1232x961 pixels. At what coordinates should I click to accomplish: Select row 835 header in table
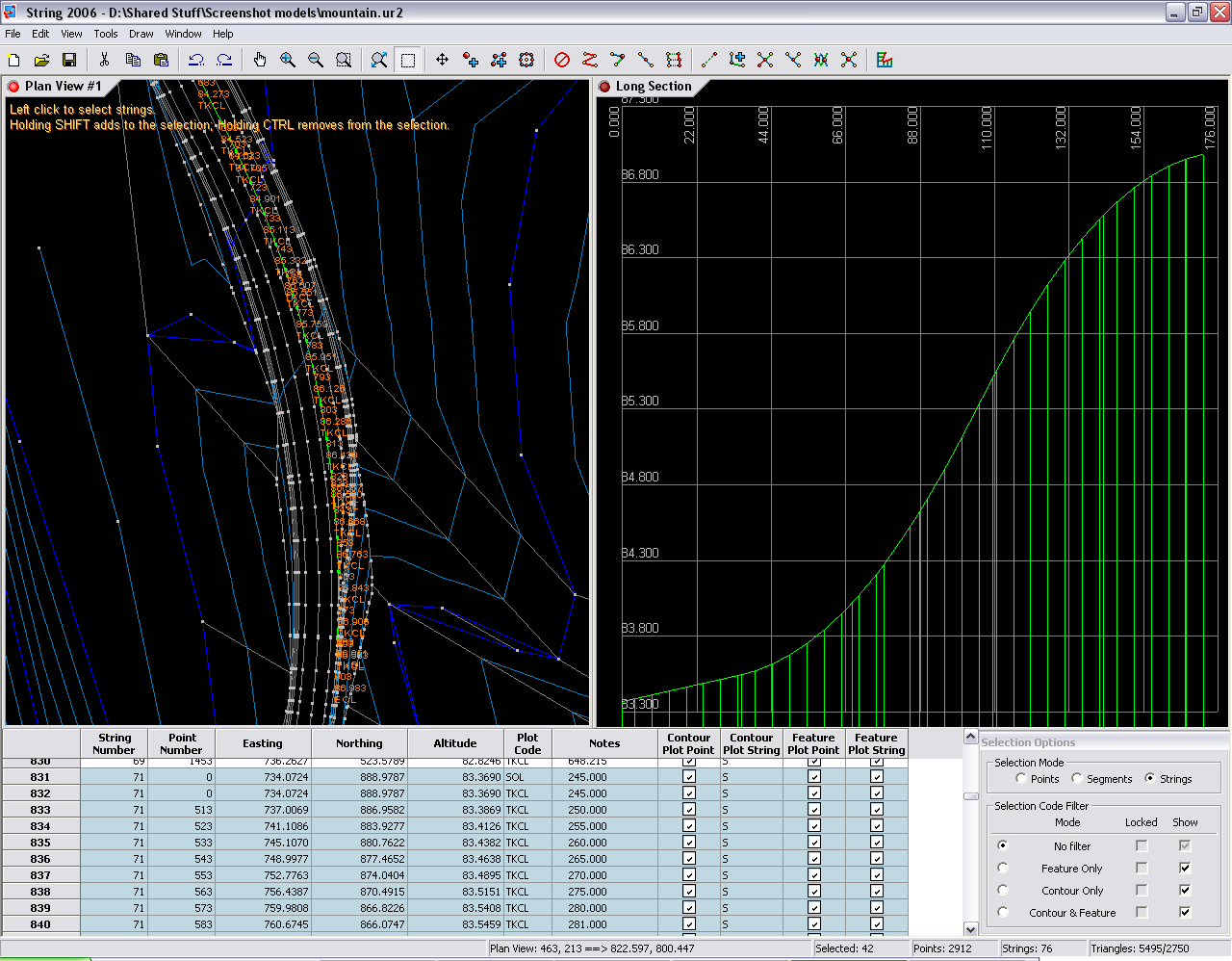(x=40, y=843)
